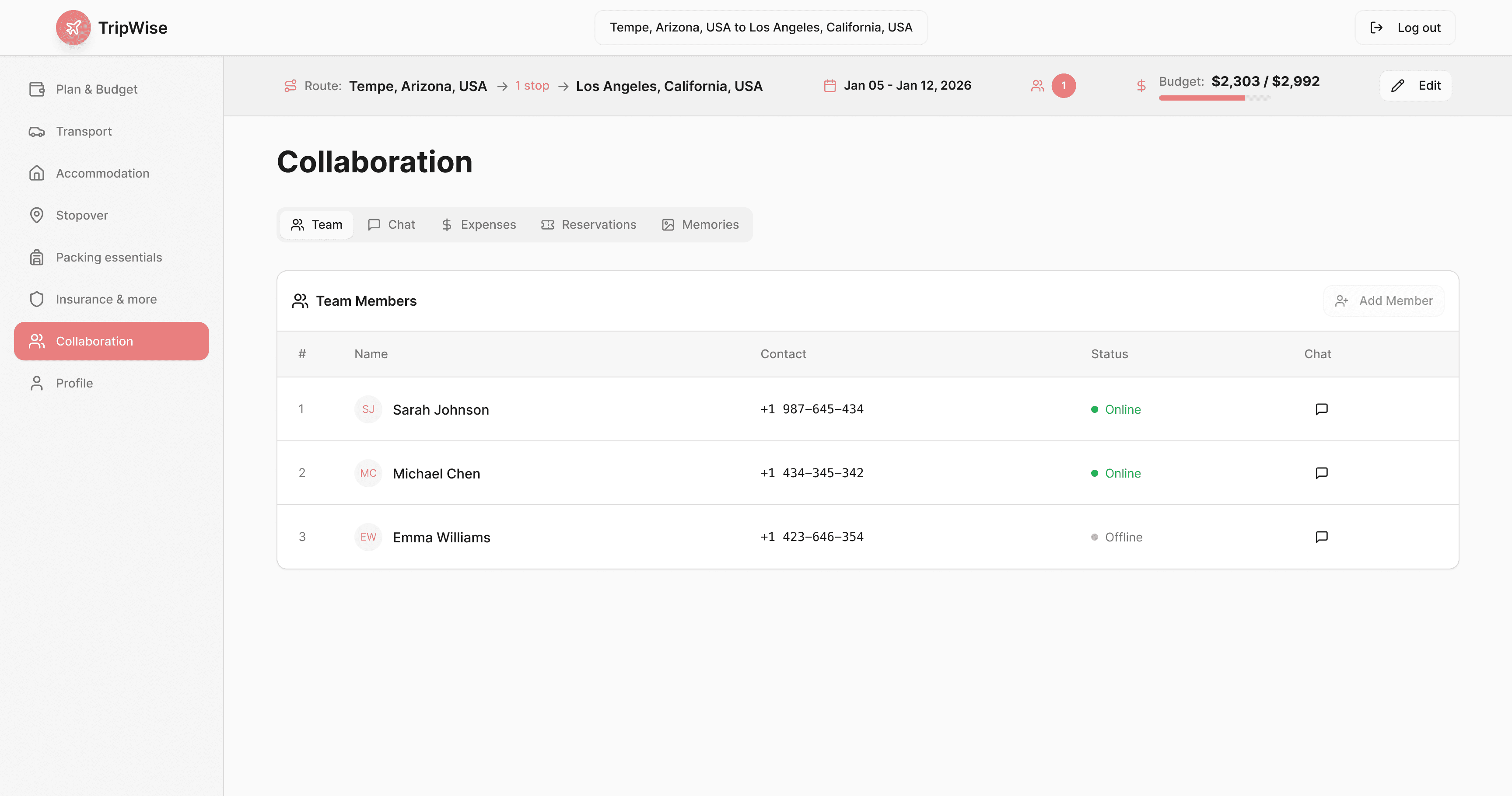
Task: Go to Plan & Budget in sidebar
Action: (x=97, y=89)
